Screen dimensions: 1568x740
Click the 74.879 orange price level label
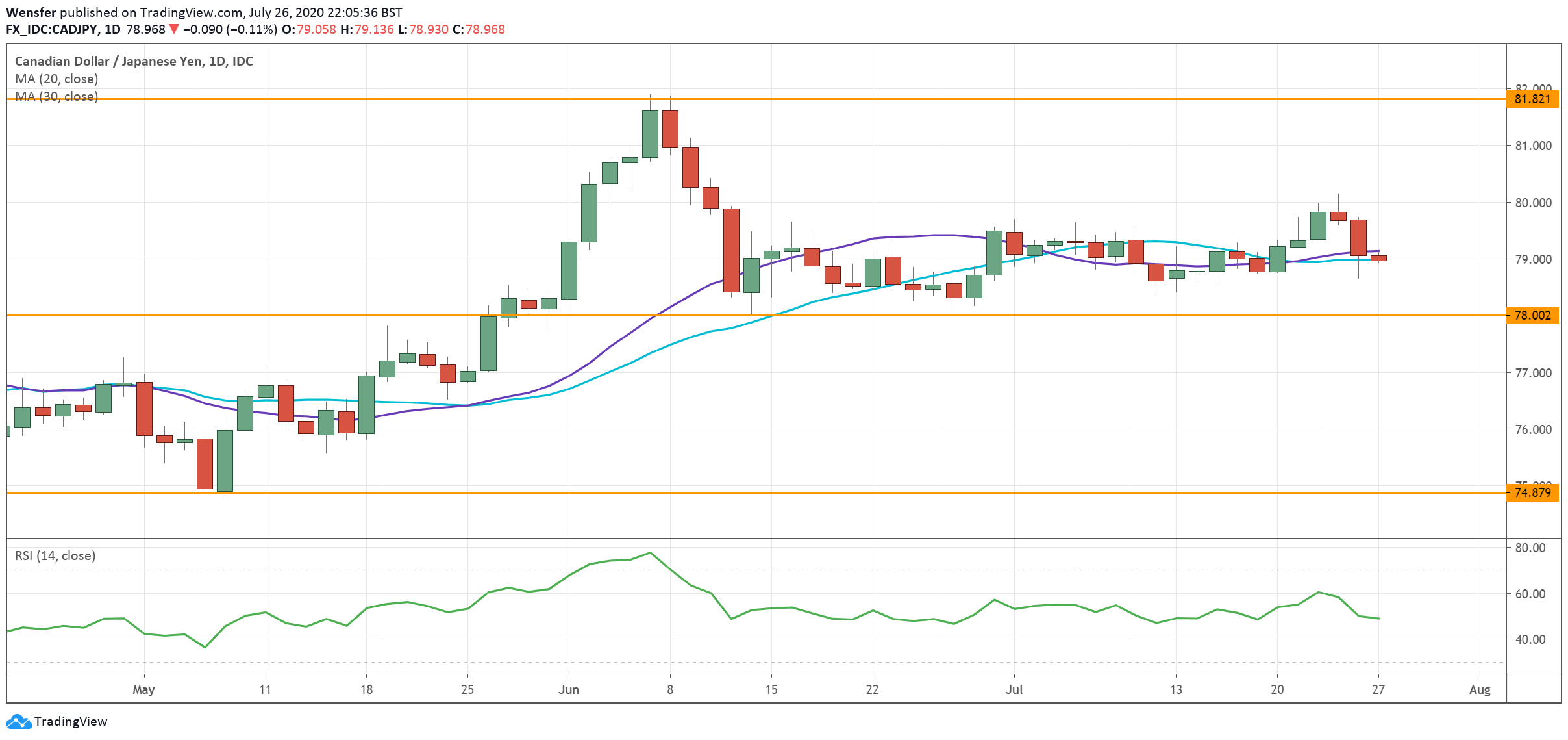[1534, 494]
